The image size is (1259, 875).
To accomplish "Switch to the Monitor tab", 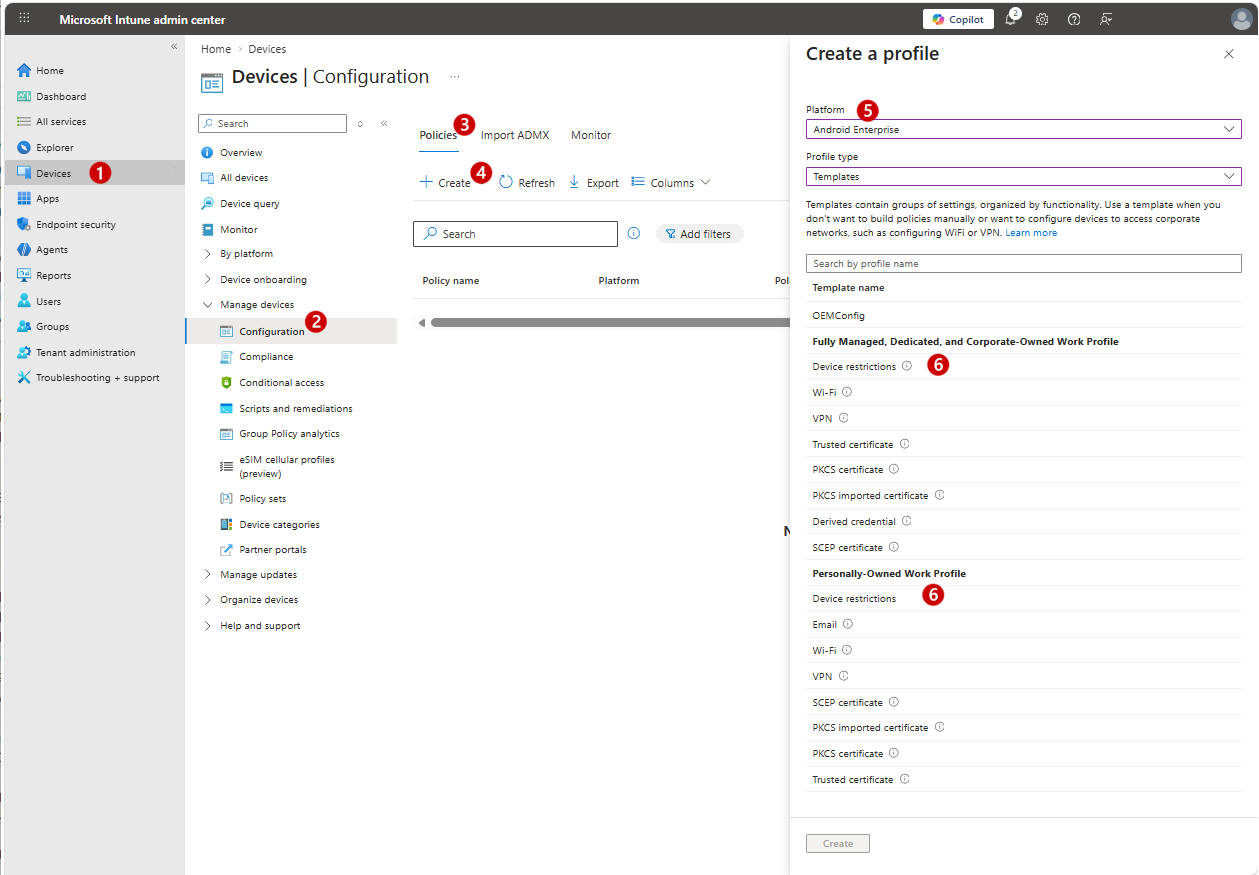I will [x=591, y=135].
